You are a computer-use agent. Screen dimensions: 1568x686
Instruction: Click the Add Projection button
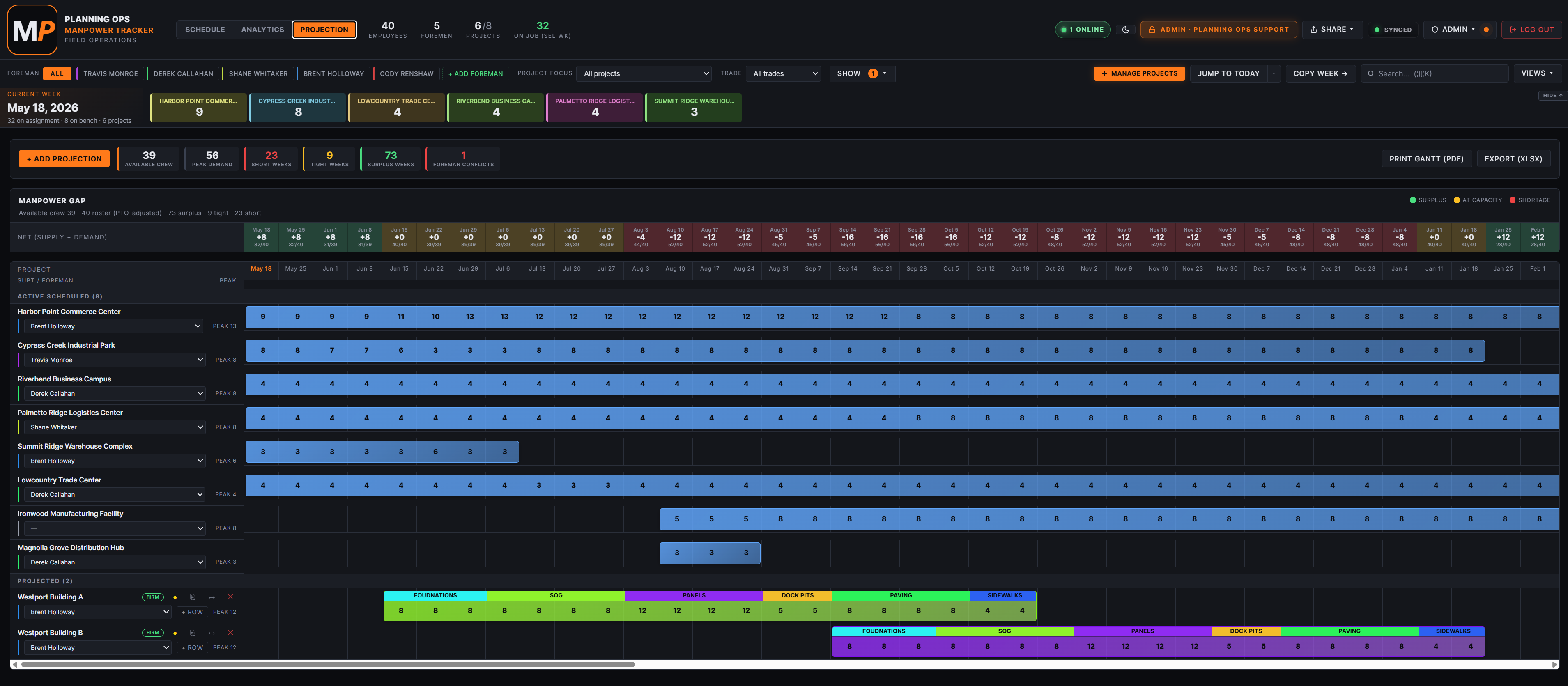[x=64, y=159]
